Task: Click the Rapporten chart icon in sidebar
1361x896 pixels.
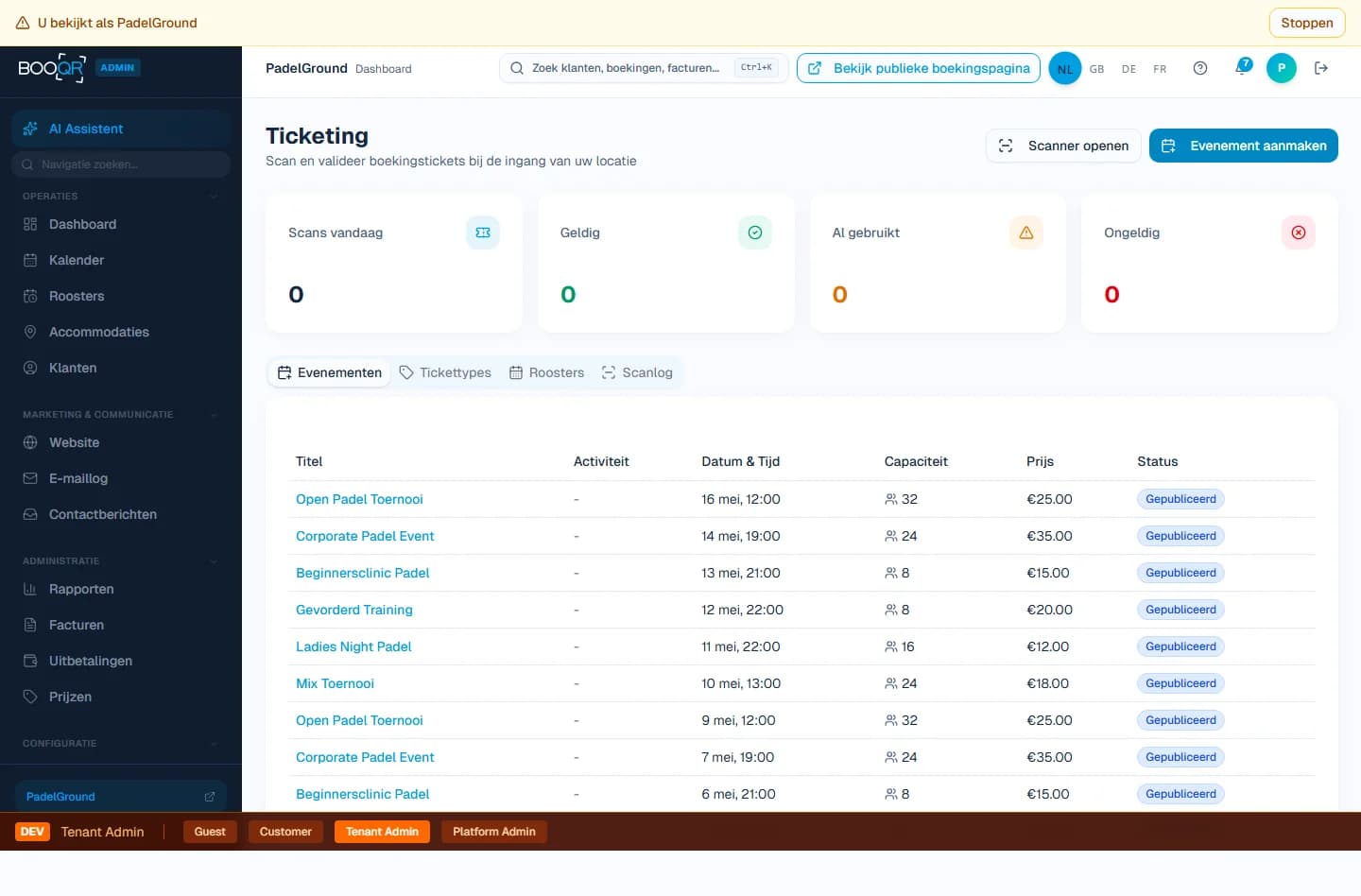Action: tap(30, 589)
